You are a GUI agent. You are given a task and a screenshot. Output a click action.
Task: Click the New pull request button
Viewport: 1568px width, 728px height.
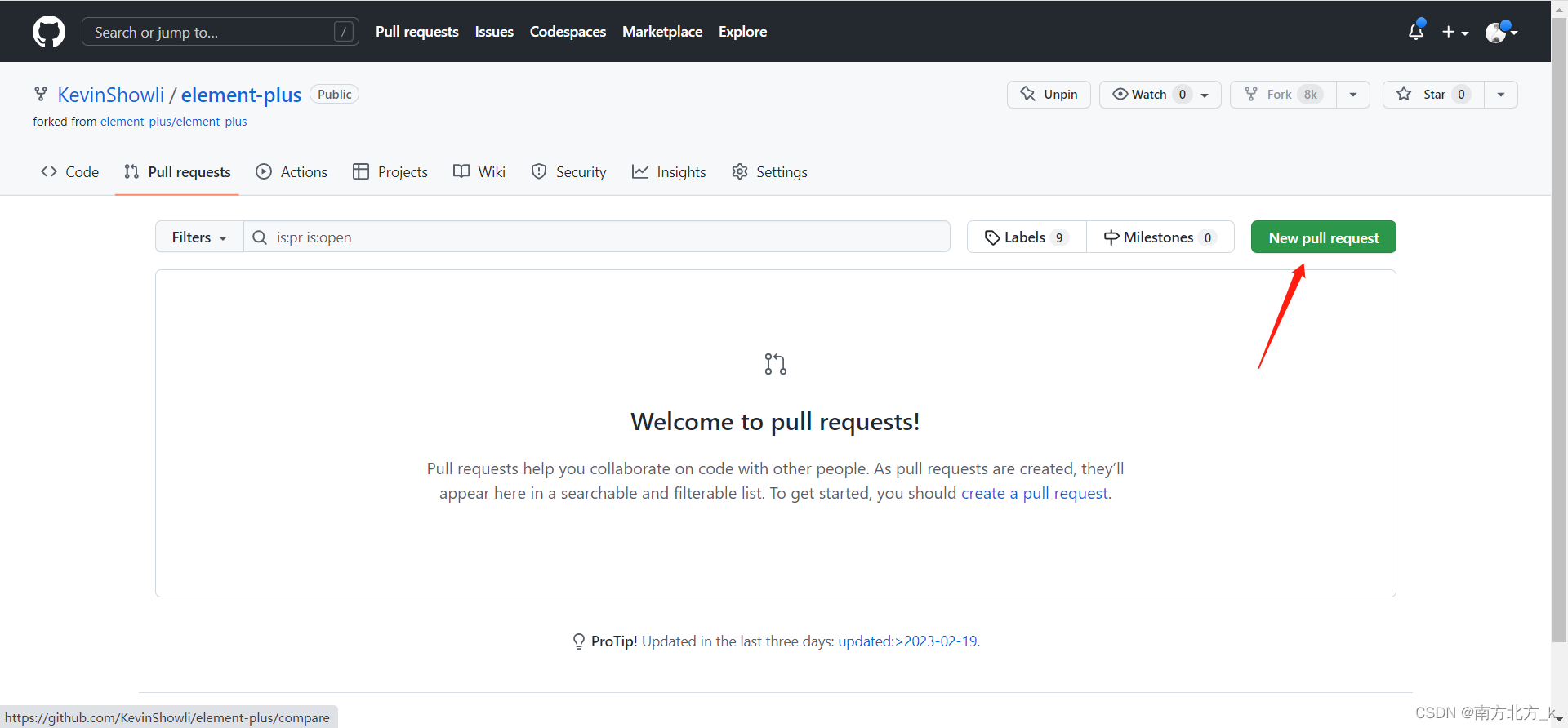click(1324, 237)
